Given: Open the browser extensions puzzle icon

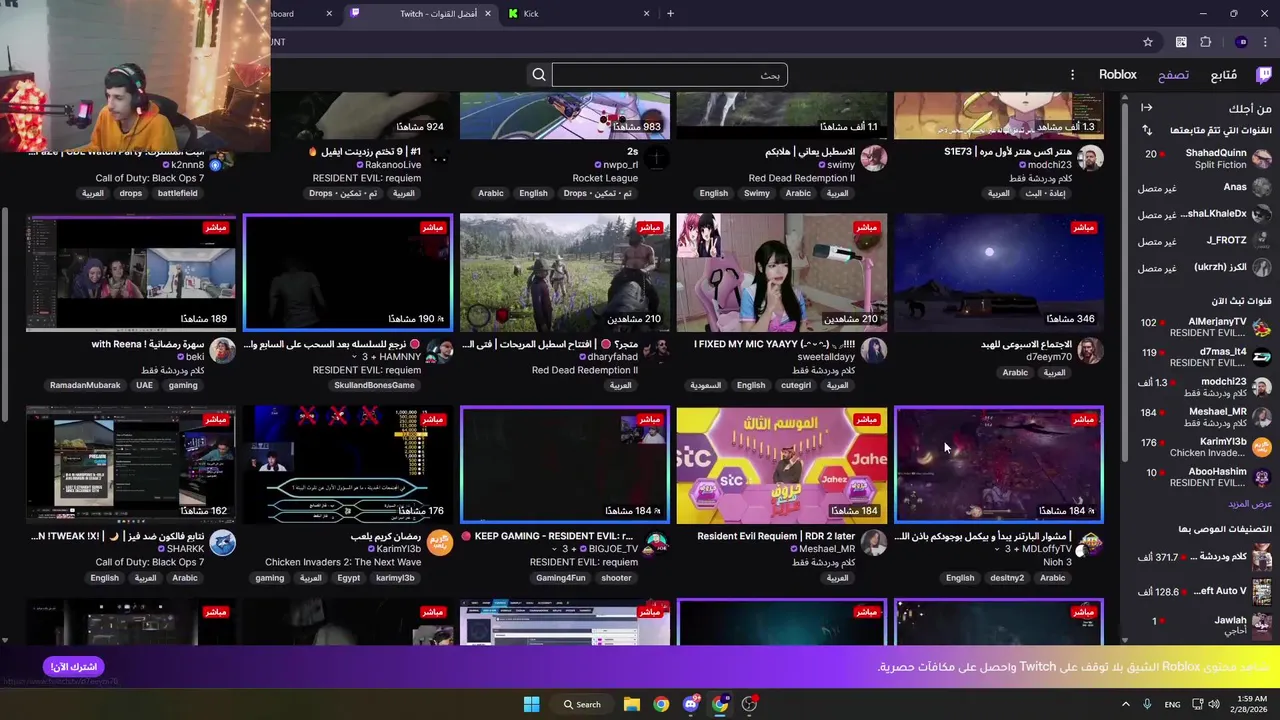Looking at the screenshot, I should click(1206, 42).
